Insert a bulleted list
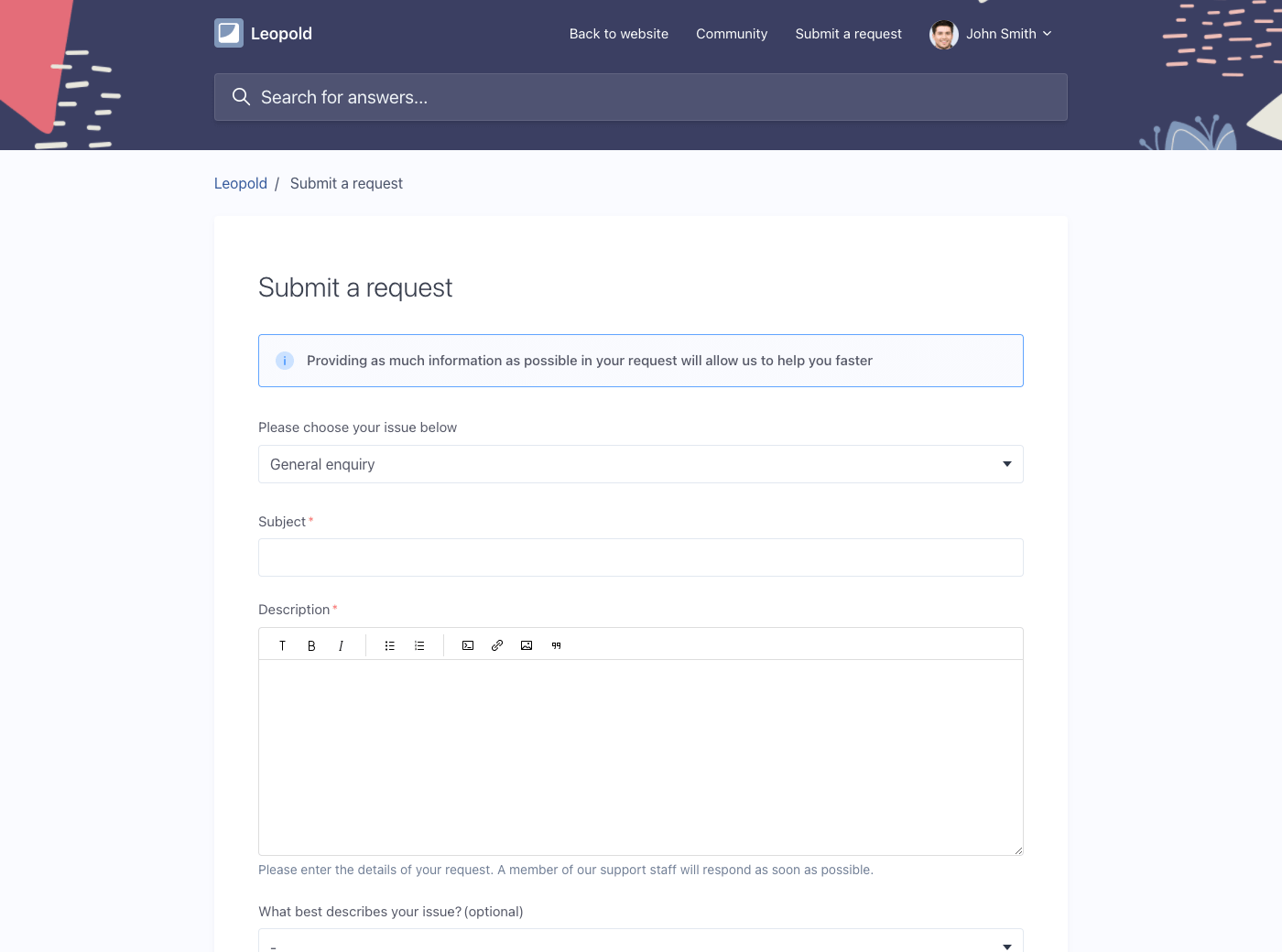 click(x=390, y=646)
